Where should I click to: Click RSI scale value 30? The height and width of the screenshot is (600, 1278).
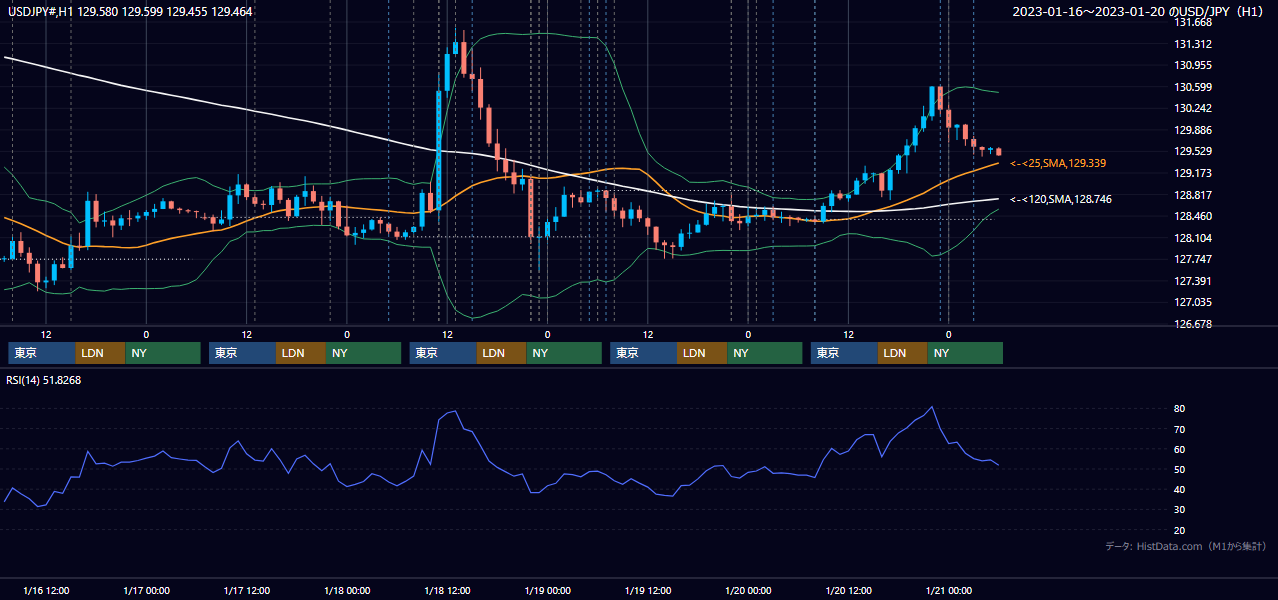[1180, 510]
